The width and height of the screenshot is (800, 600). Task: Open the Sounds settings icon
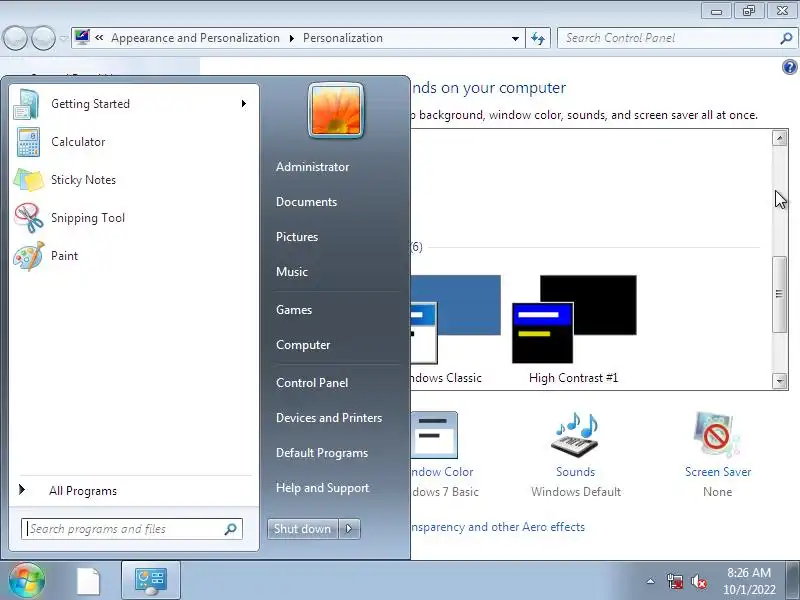point(576,434)
